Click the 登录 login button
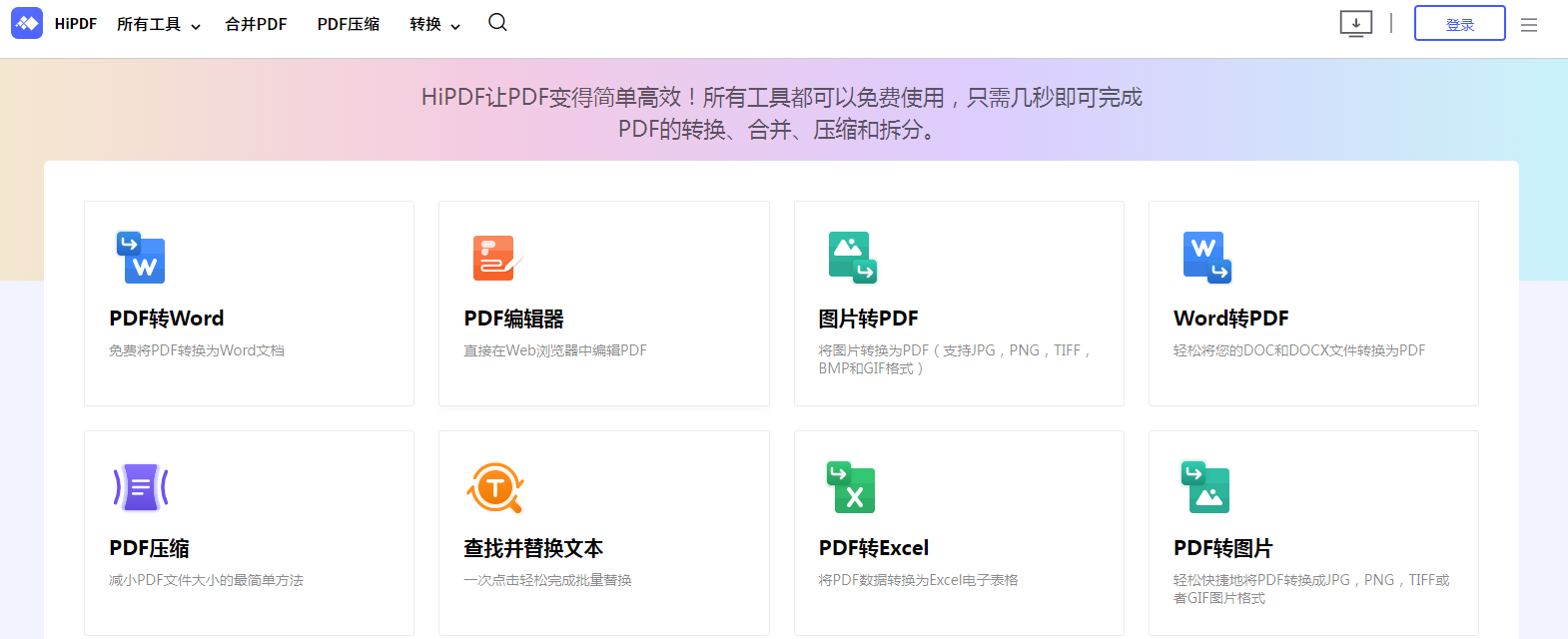 pyautogui.click(x=1459, y=23)
